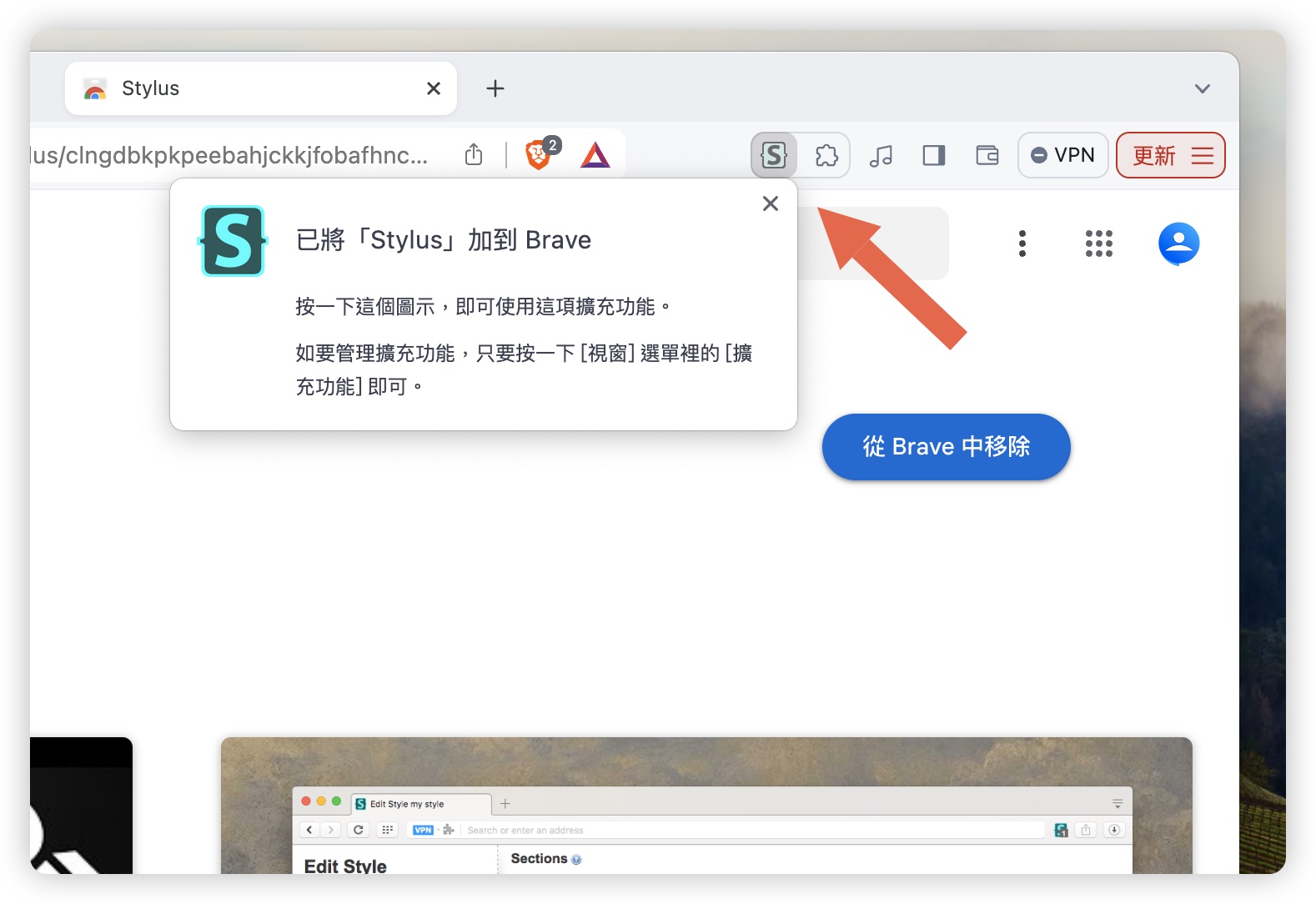
Task: Open the Stylus extension toolbar icon
Action: 774,155
